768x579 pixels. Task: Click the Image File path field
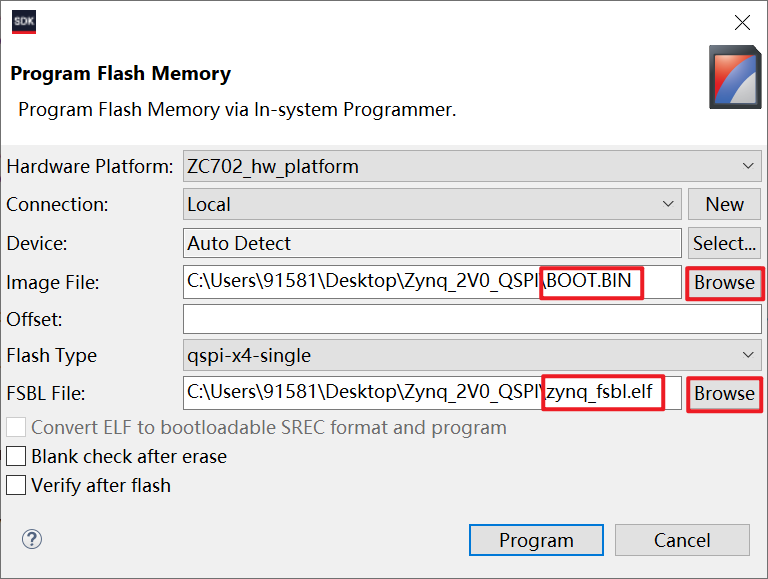click(x=432, y=282)
